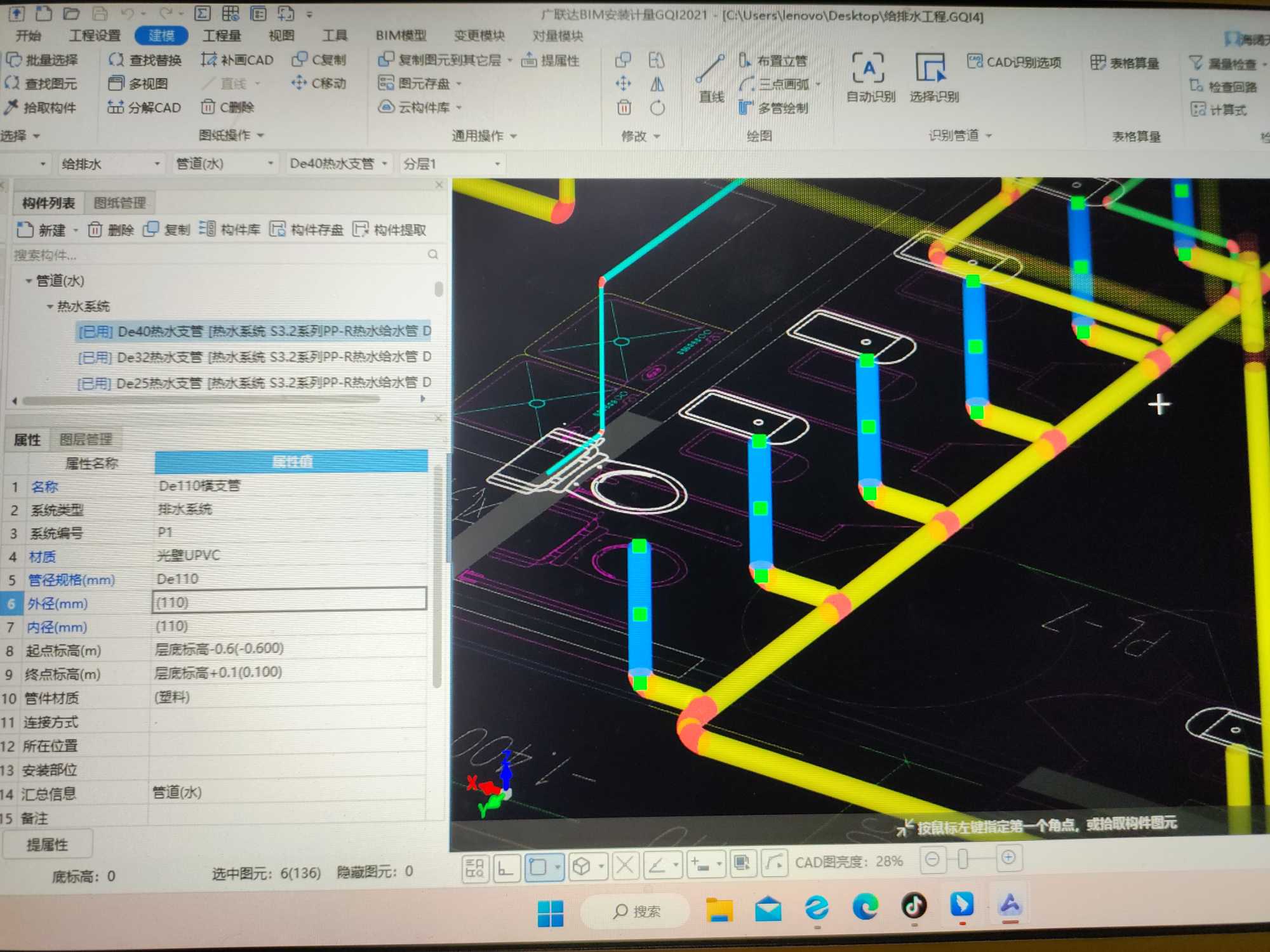Open the 表格算量 table quantity tool
Viewport: 1270px width, 952px height.
1125,62
